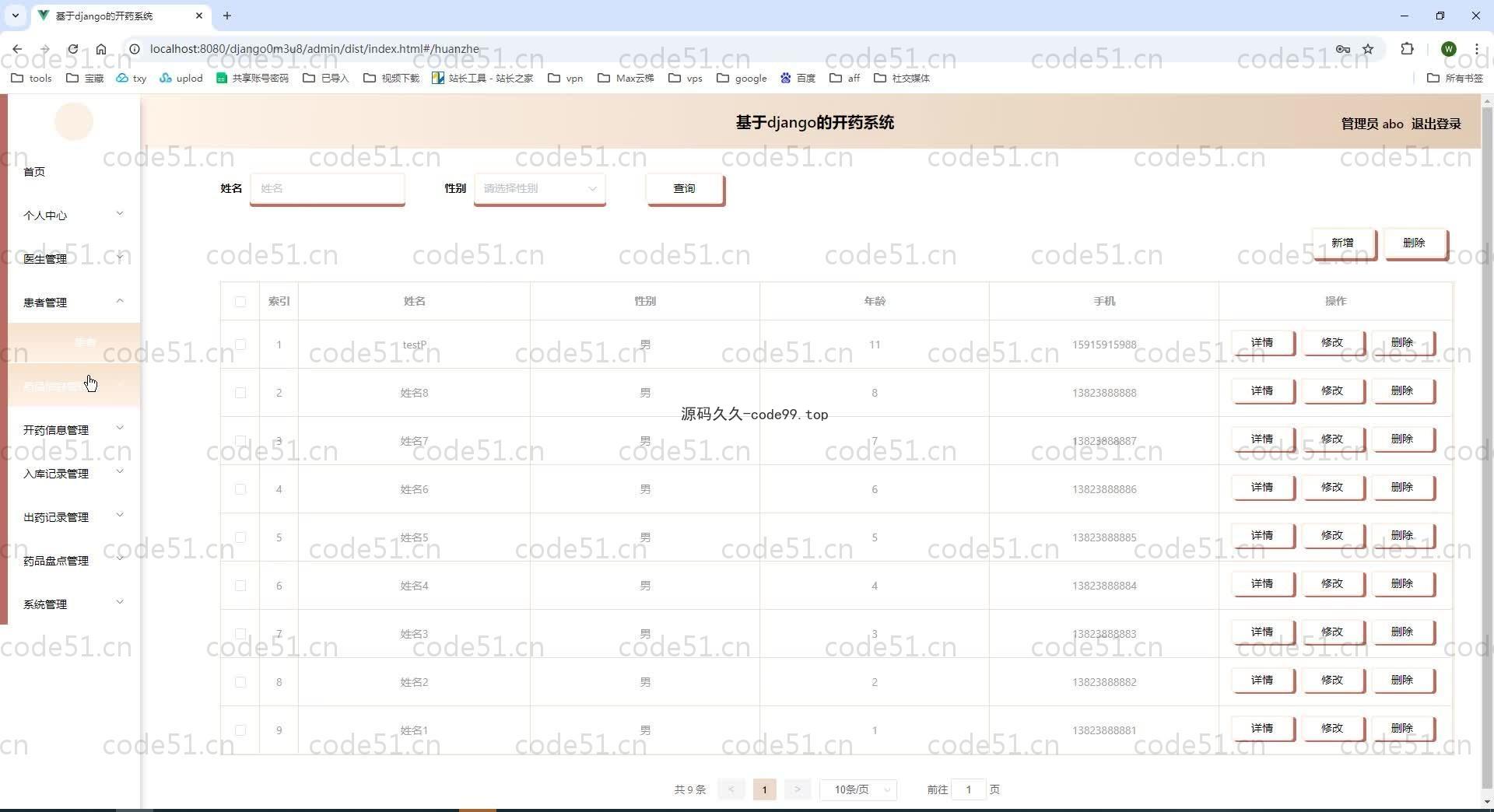Open the 性别 gender dropdown

point(540,188)
